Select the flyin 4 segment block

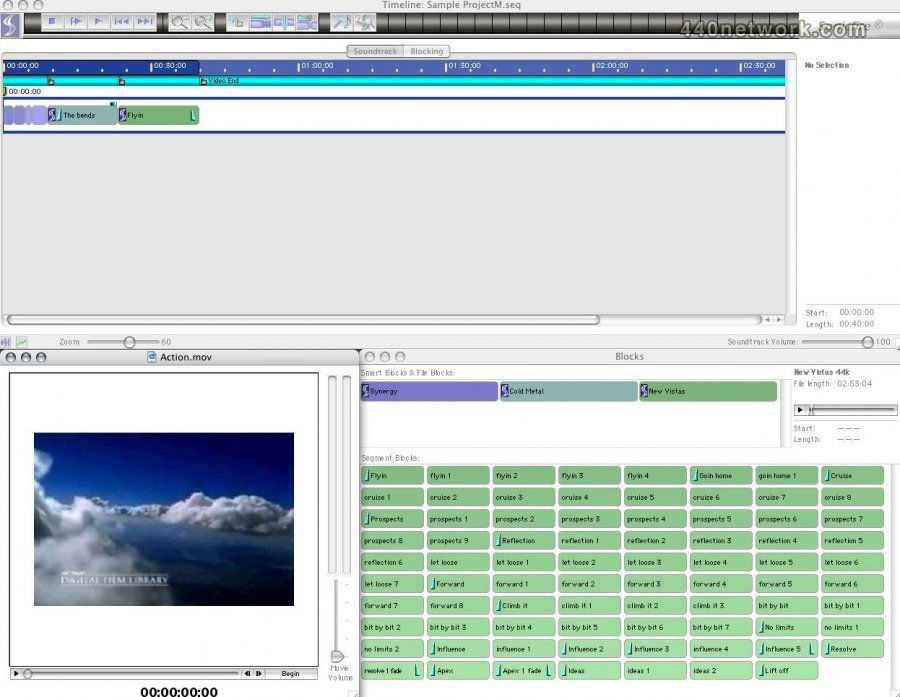(x=655, y=475)
